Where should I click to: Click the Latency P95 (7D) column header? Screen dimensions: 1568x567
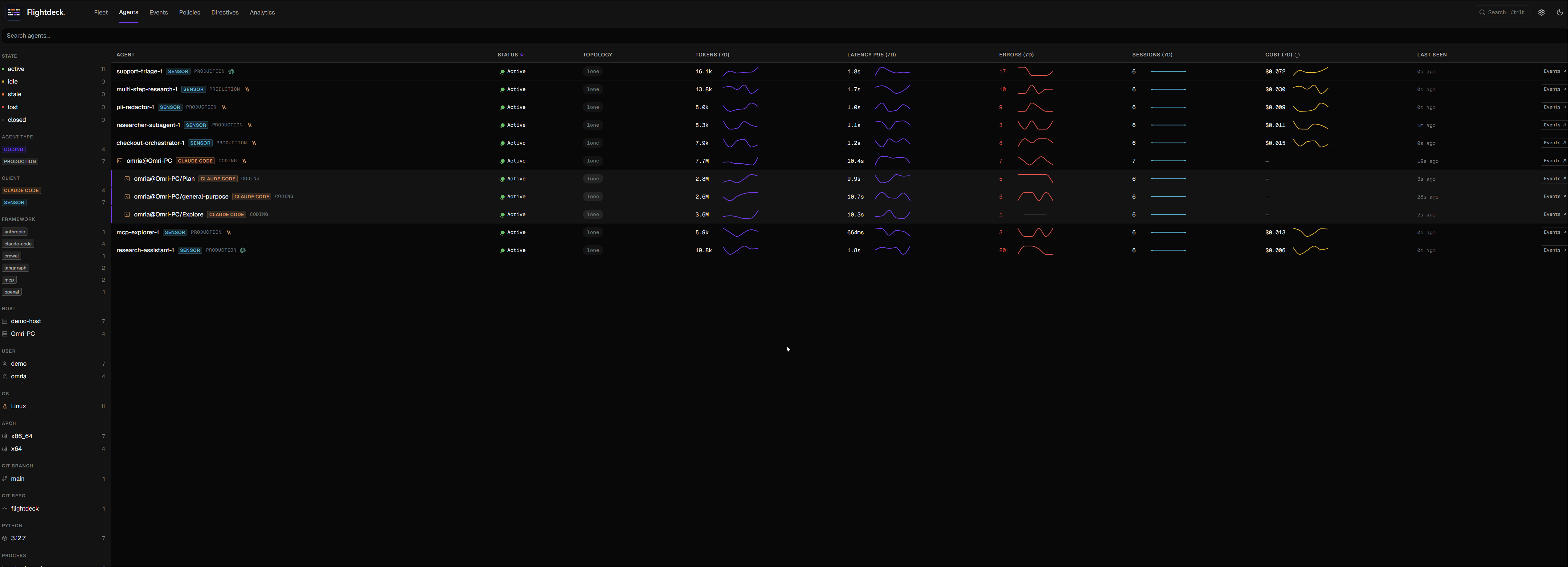[x=871, y=55]
